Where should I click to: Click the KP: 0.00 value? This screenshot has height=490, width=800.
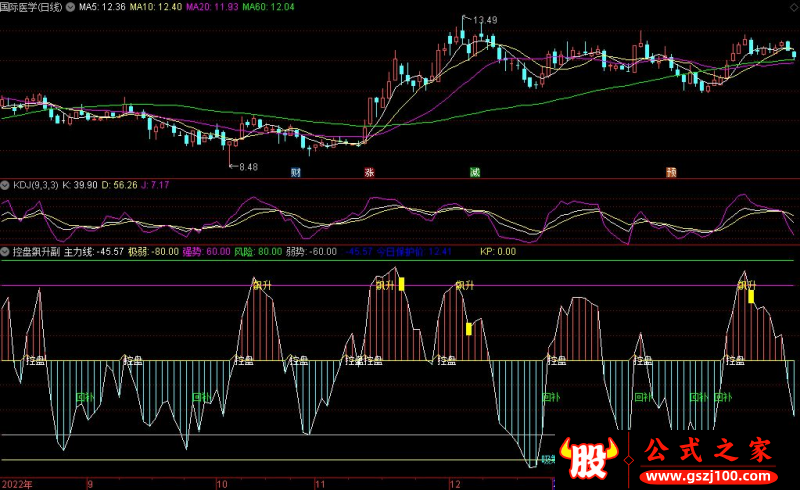498,252
